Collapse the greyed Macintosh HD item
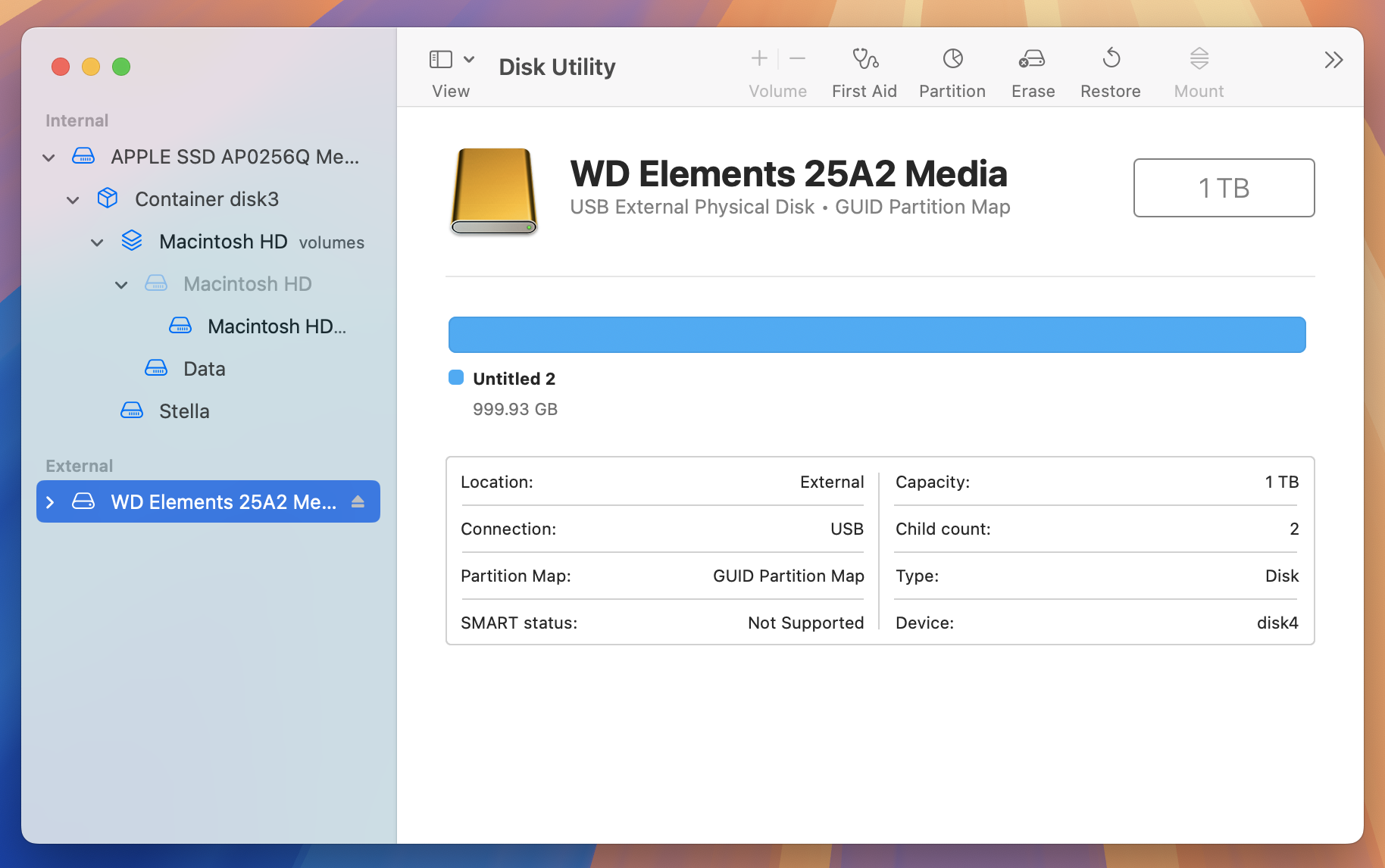 [x=121, y=285]
